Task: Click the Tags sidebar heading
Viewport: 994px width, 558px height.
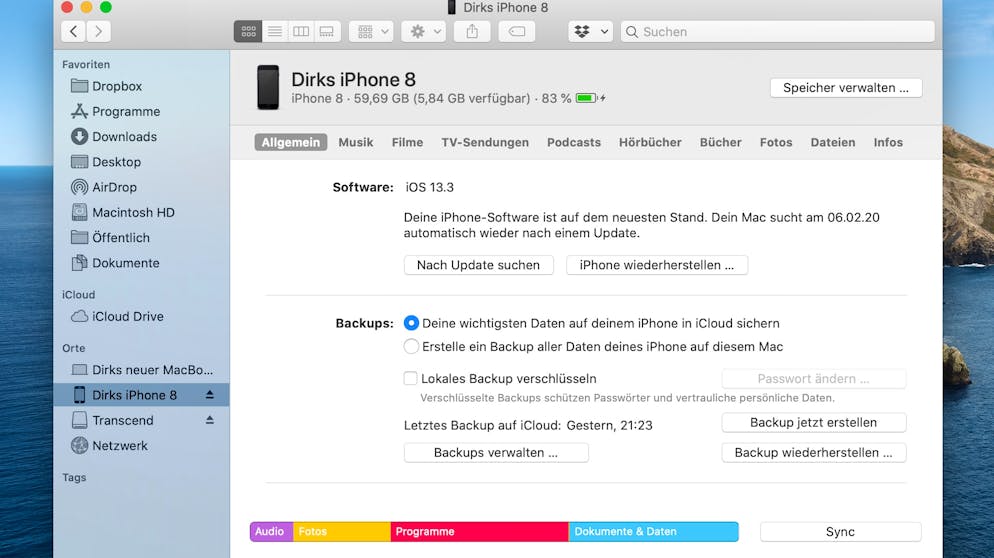Action: pos(74,477)
